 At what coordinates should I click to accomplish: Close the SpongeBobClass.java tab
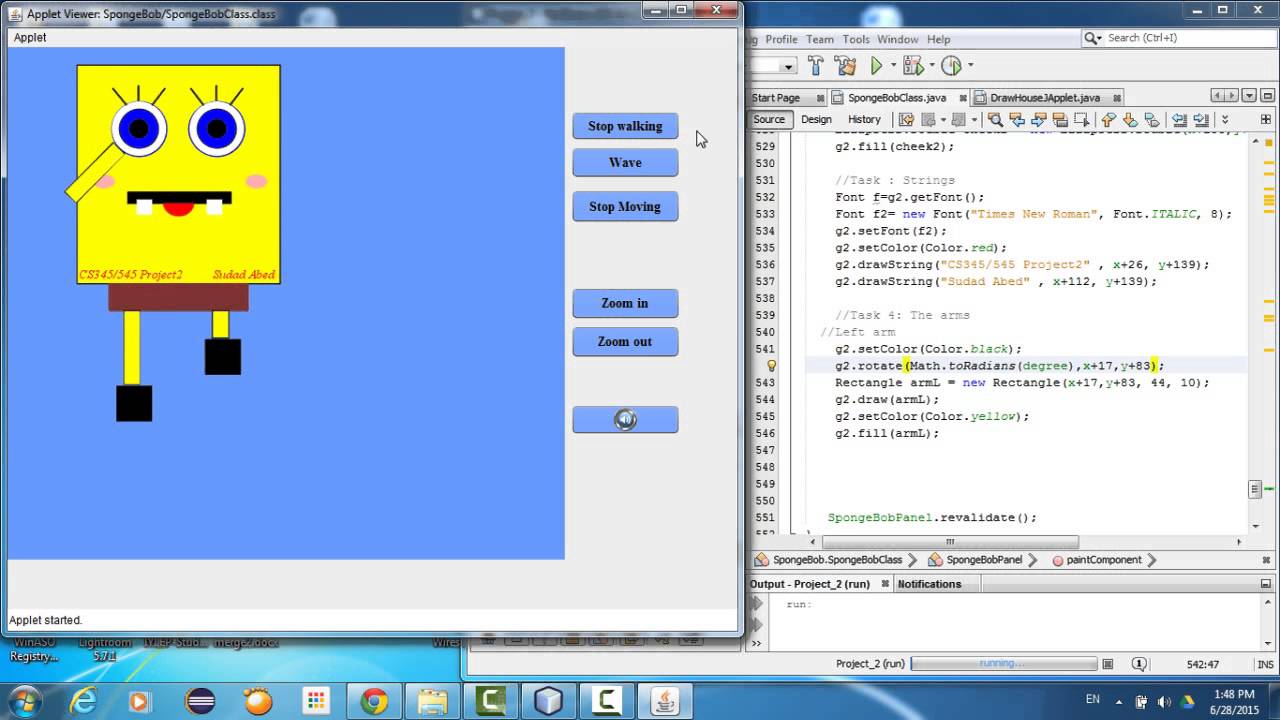(963, 98)
